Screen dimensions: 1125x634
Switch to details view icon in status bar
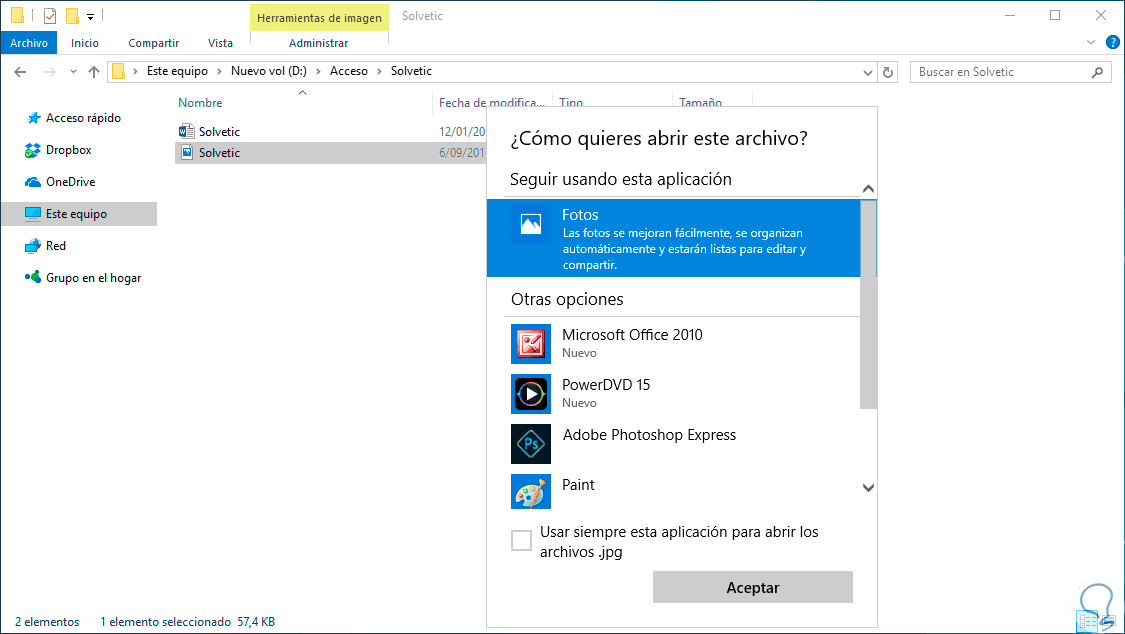1088,622
